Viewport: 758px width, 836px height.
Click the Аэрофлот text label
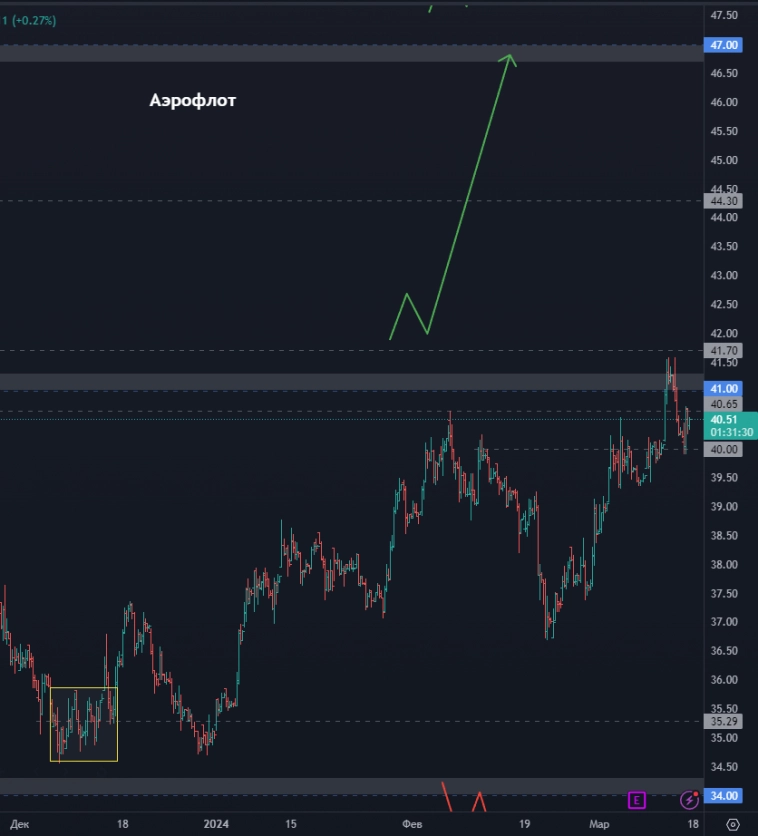(192, 100)
